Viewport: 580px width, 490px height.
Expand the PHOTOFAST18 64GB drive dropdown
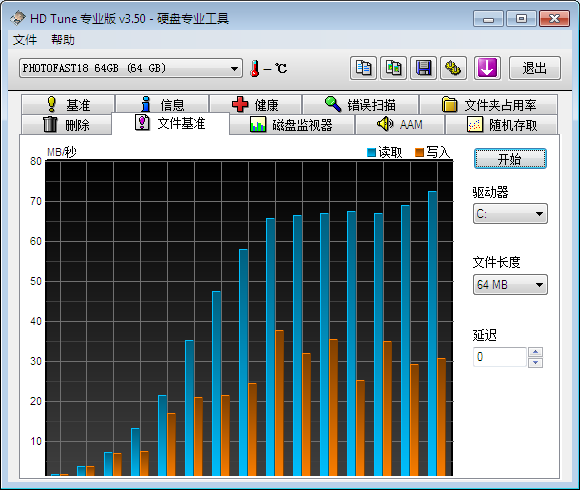click(x=131, y=68)
